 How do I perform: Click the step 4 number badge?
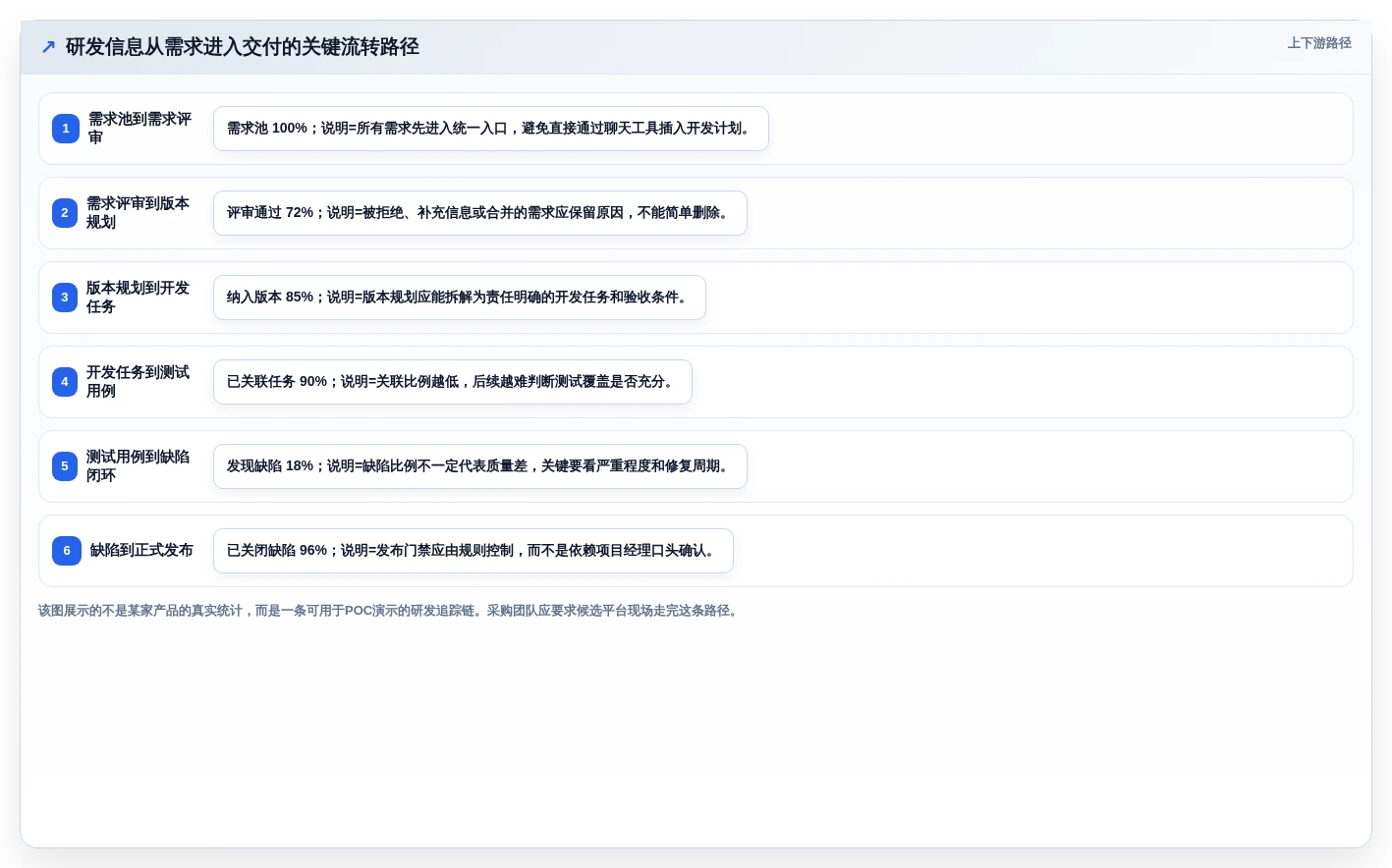[x=65, y=382]
